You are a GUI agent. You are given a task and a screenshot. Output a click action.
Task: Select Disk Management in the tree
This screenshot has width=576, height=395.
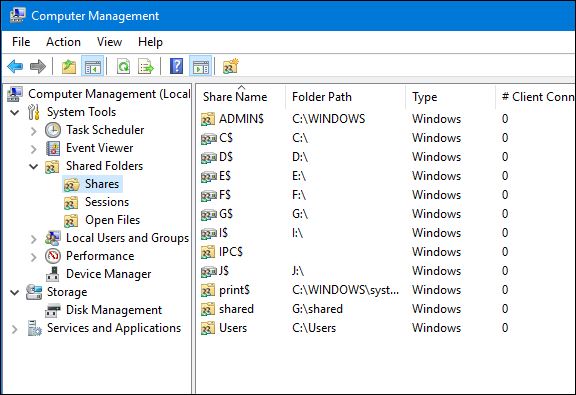coord(114,310)
